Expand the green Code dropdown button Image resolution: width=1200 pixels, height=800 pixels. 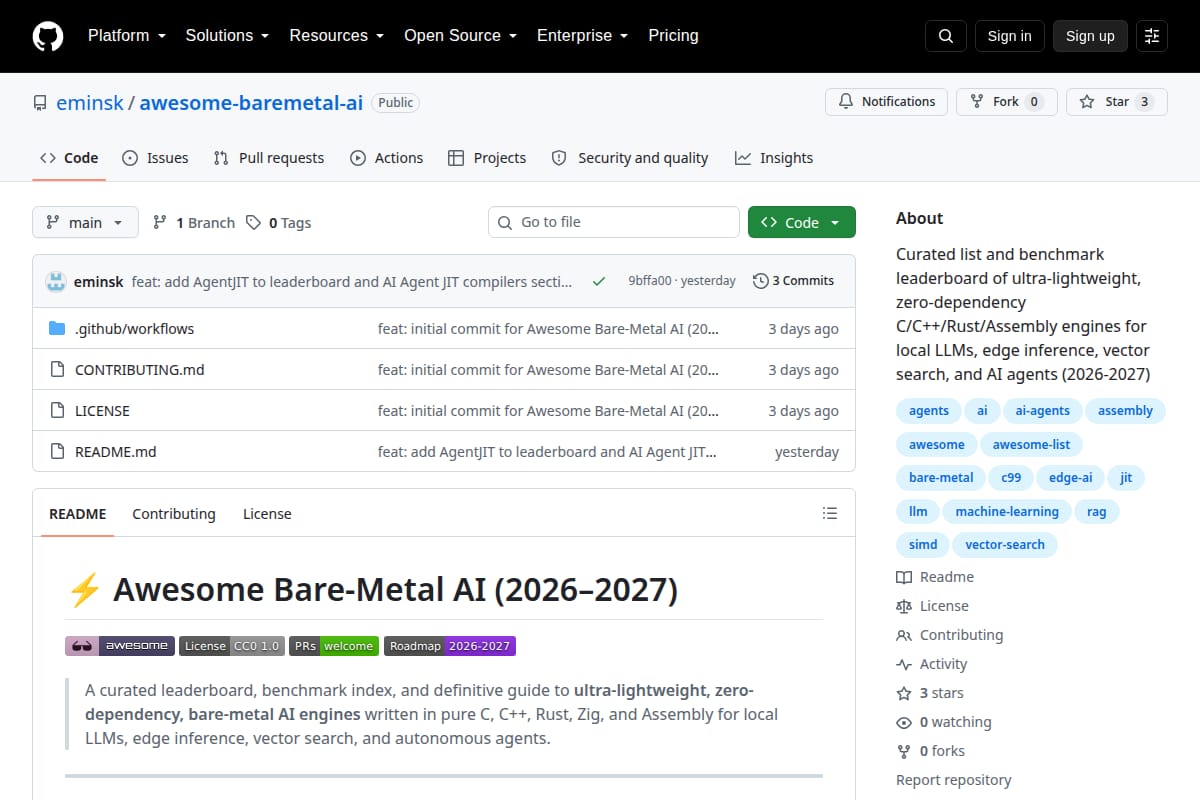click(x=802, y=223)
